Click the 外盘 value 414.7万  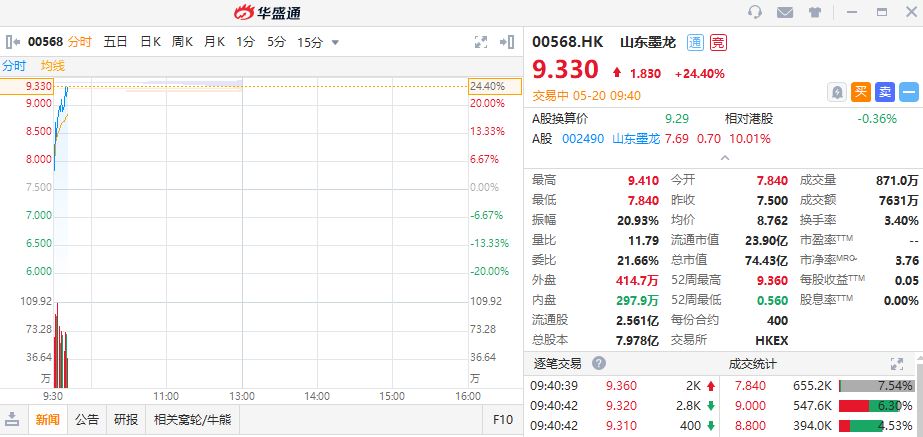click(x=638, y=280)
